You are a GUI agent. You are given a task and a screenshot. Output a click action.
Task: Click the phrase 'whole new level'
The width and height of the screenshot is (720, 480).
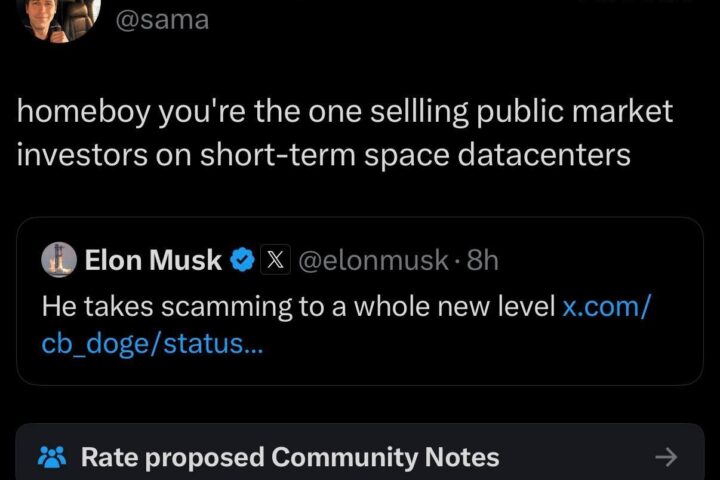(455, 306)
